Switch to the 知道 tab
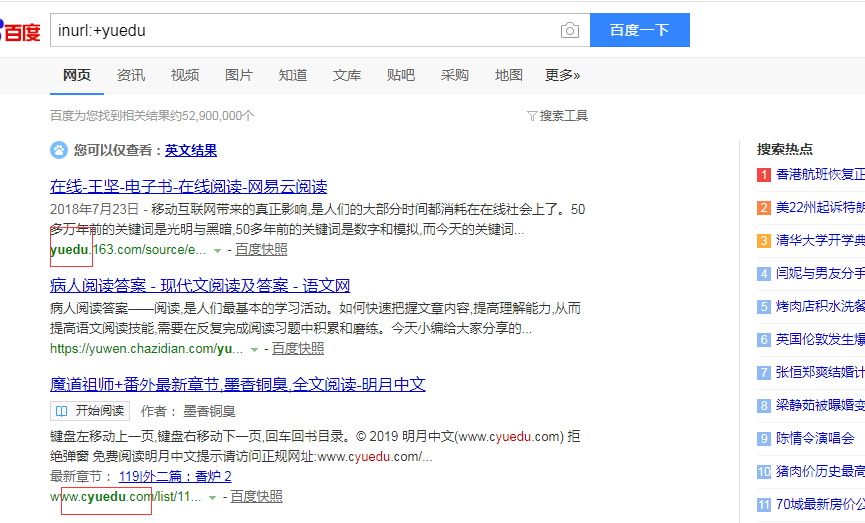865x523 pixels. click(x=293, y=75)
